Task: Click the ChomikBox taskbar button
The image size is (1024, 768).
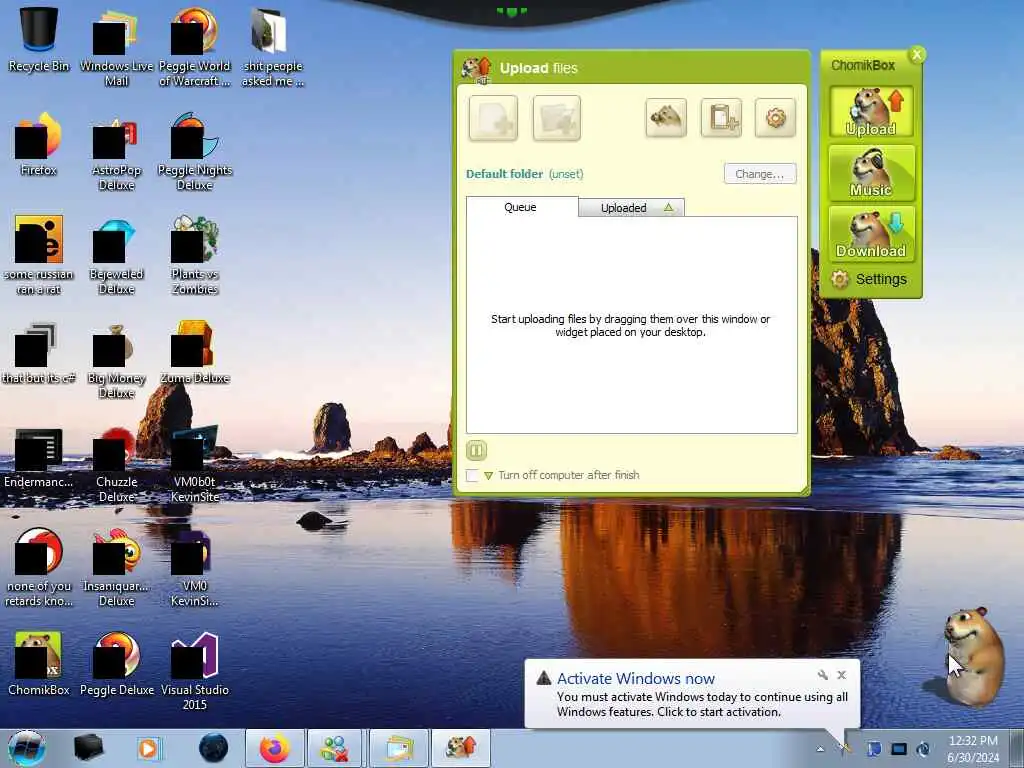Action: (461, 748)
